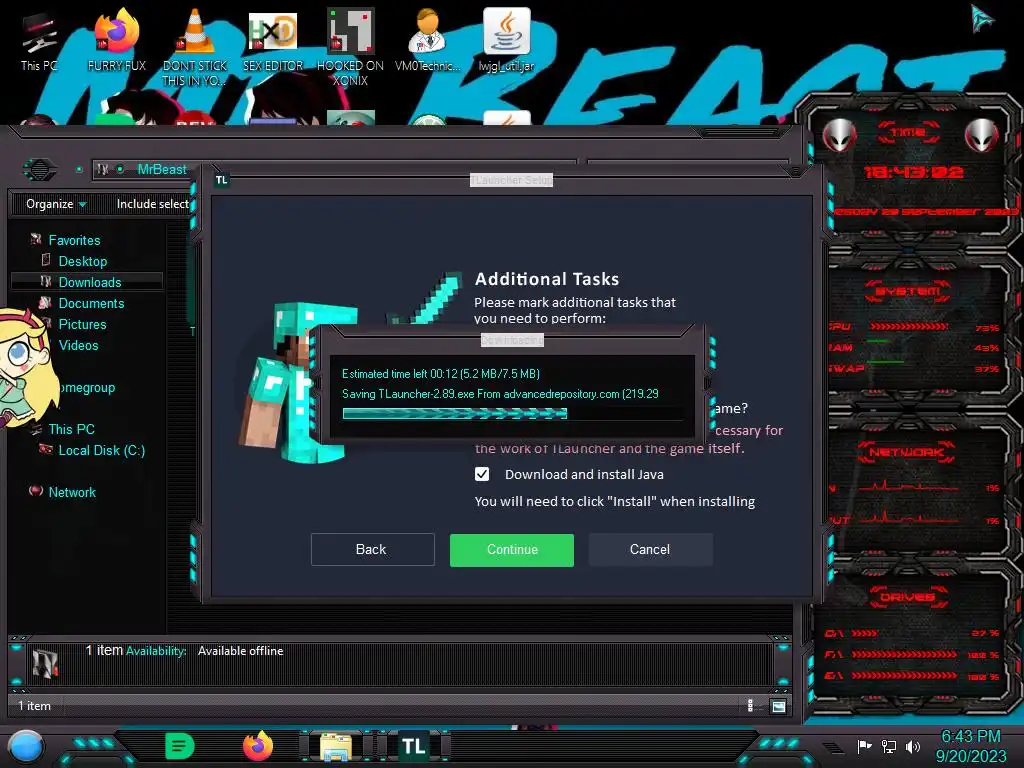
Task: Click Include selected in toolbar
Action: pos(153,204)
